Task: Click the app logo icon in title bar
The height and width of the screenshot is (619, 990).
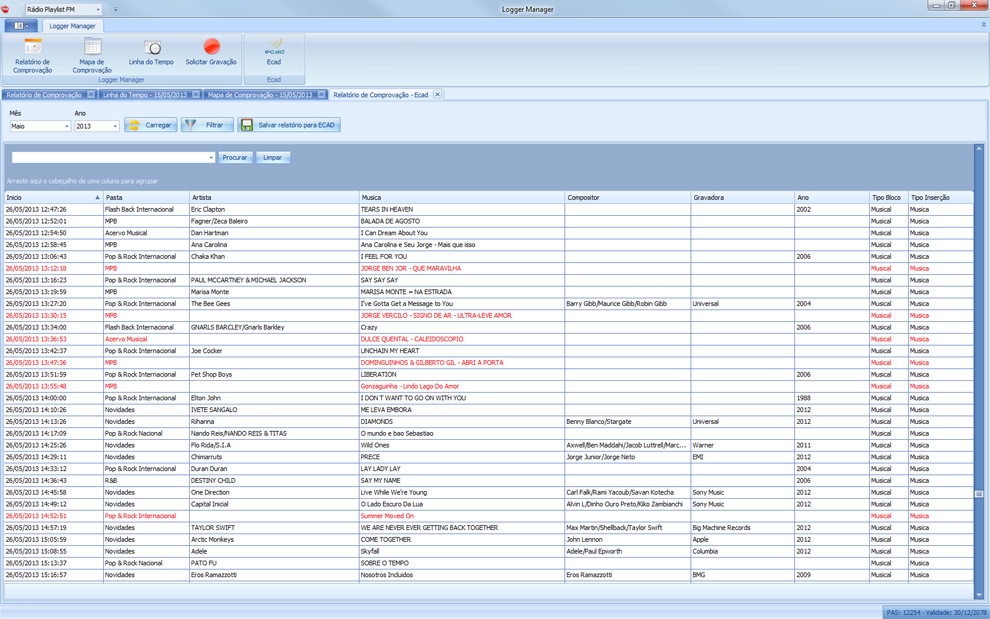Action: coord(5,9)
